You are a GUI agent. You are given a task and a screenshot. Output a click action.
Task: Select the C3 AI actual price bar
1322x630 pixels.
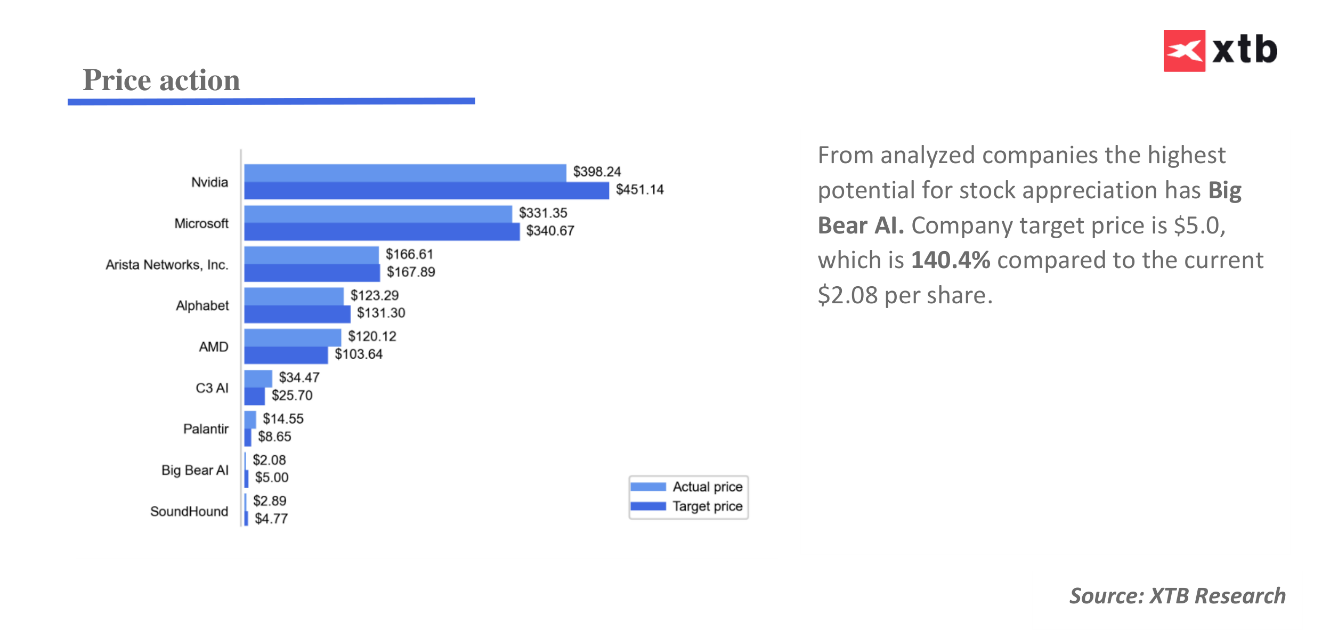coord(258,378)
